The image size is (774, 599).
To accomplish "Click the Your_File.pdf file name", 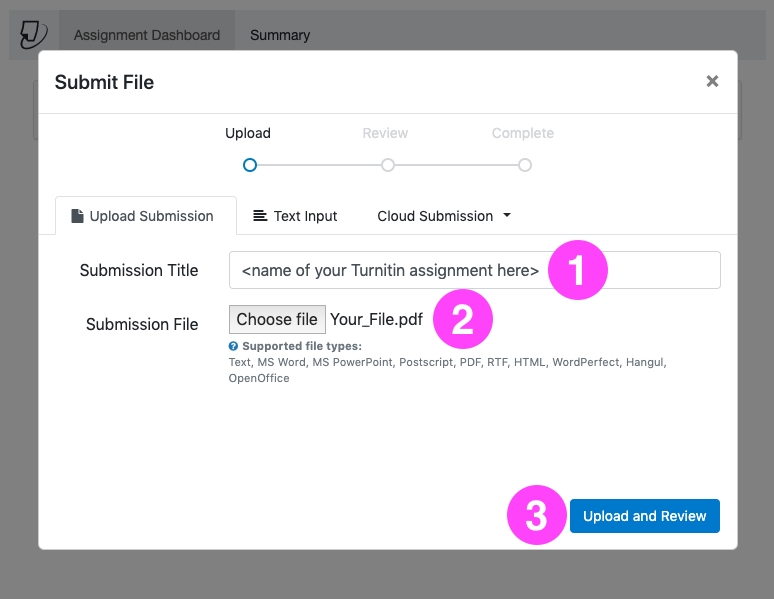I will tap(376, 320).
